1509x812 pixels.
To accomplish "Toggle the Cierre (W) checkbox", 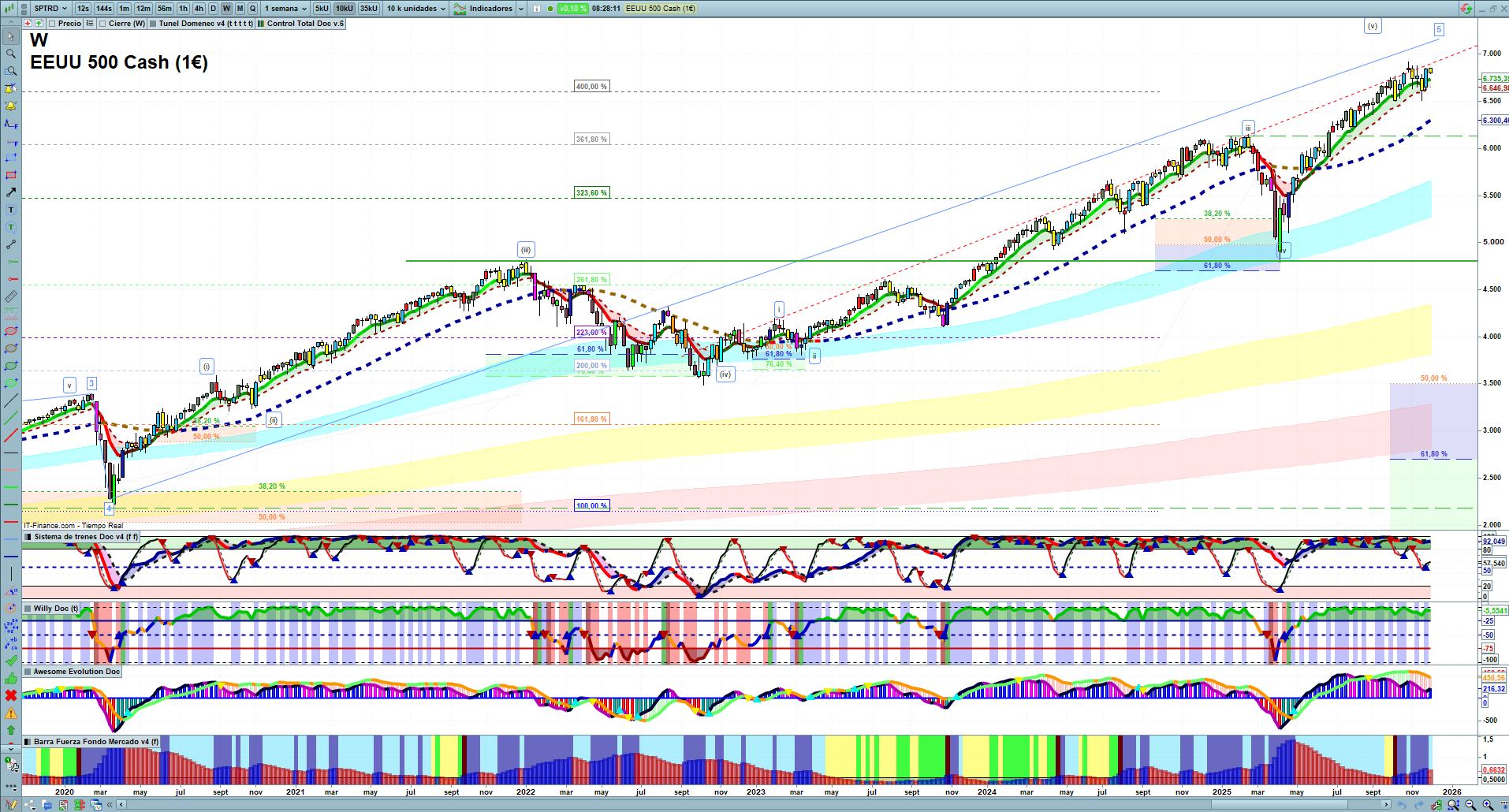I will [x=102, y=24].
